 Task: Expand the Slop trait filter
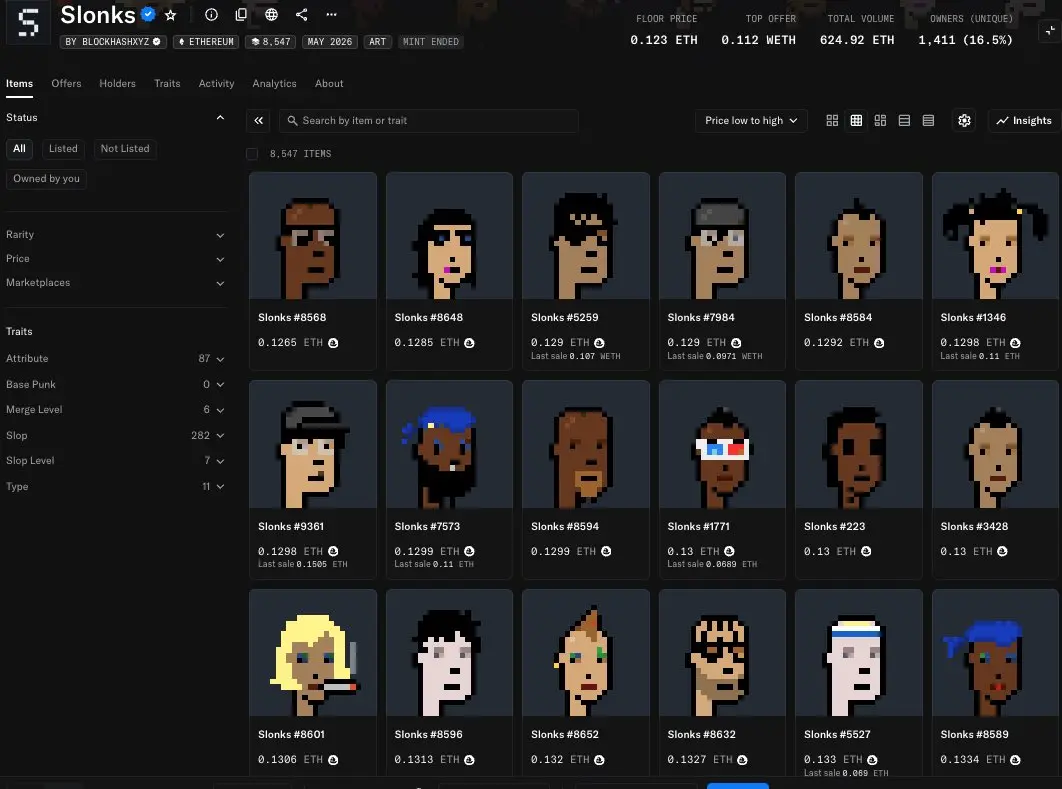point(115,435)
